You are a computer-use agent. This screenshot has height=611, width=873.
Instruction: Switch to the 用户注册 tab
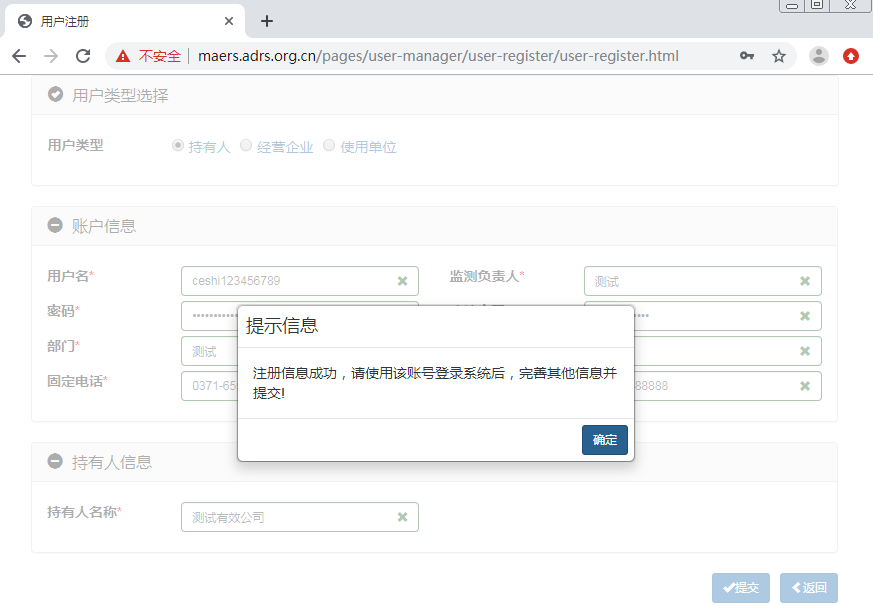click(120, 21)
